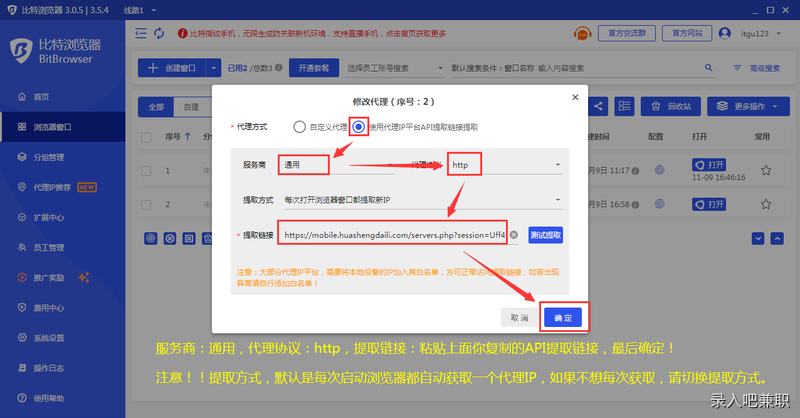
Task: Click the down-arrow scroll button
Action: [758, 238]
